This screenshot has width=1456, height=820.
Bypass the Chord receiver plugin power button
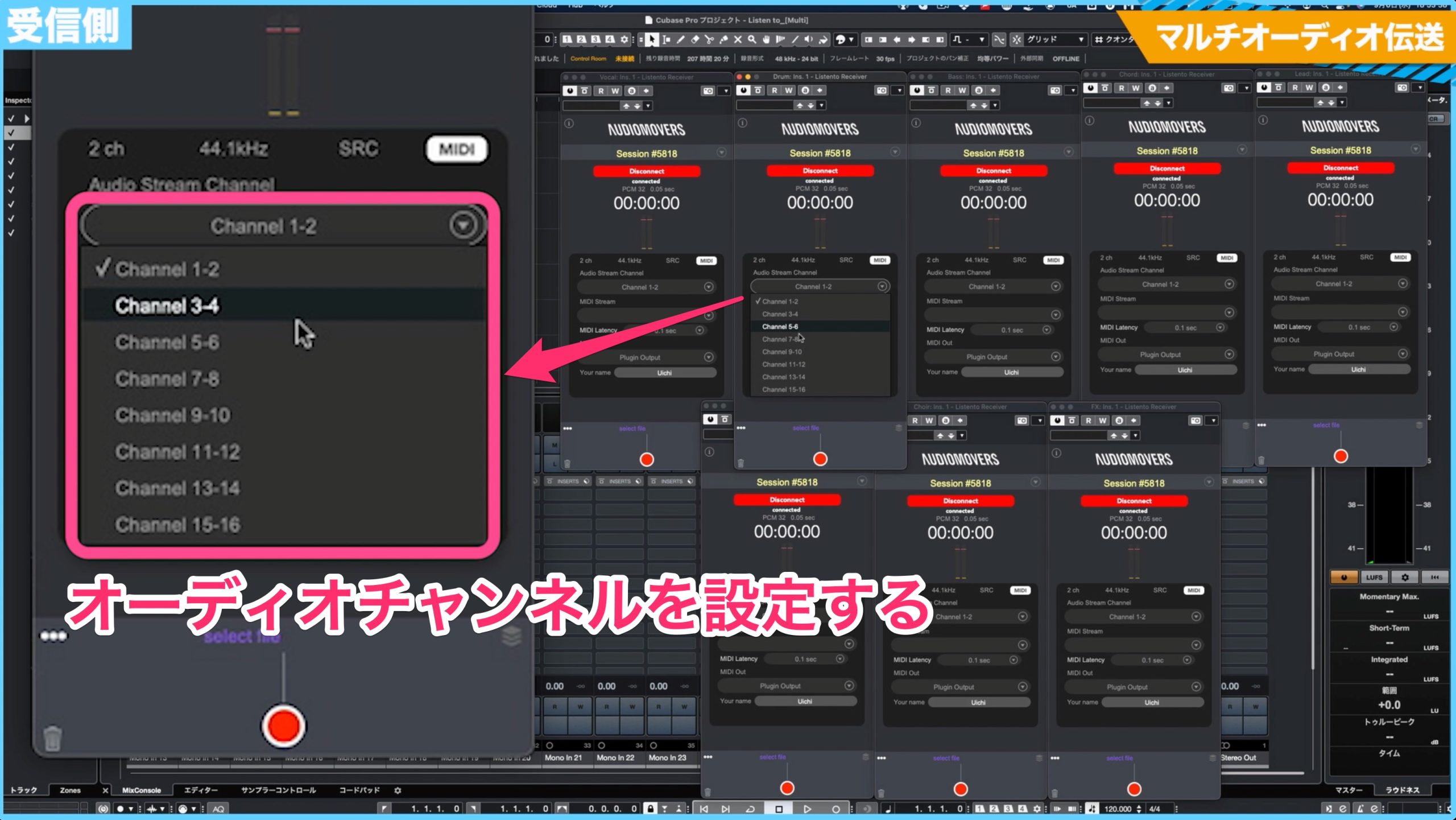(1090, 88)
